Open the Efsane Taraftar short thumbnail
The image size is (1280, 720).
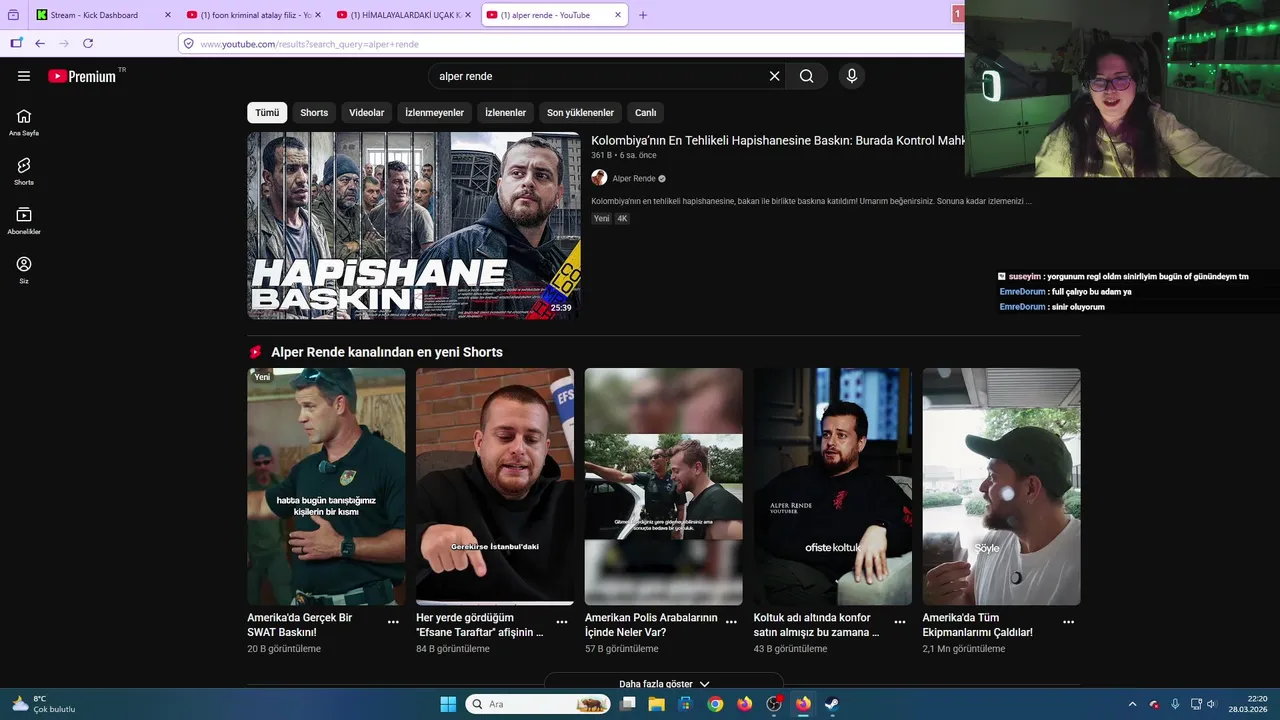pyautogui.click(x=495, y=486)
